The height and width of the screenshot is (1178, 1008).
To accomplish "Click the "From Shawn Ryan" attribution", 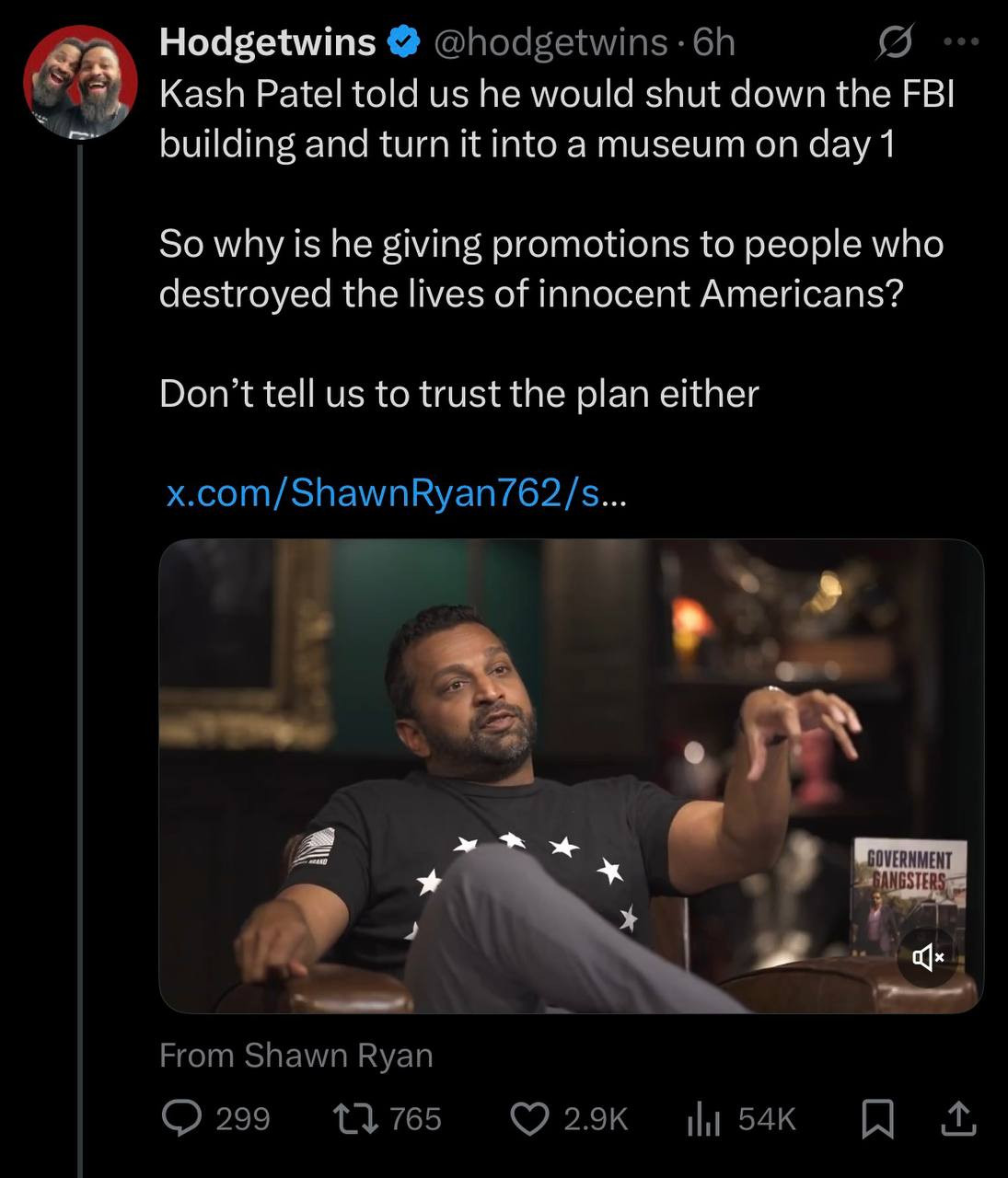I will tap(295, 1056).
